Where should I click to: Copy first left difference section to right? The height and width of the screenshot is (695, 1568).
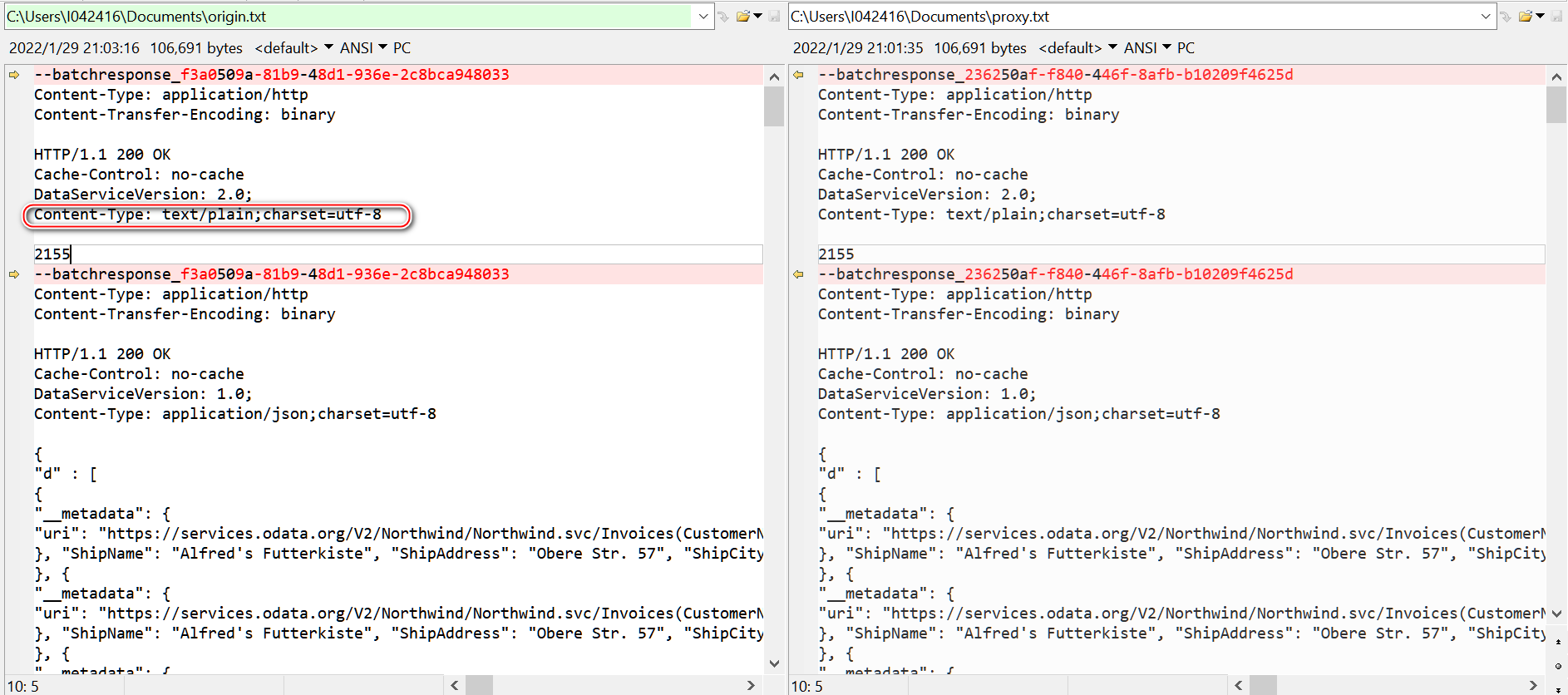point(14,75)
